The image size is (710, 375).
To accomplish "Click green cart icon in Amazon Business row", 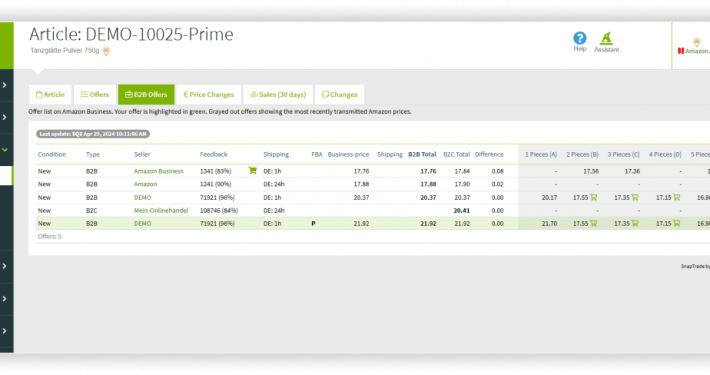I will point(253,171).
